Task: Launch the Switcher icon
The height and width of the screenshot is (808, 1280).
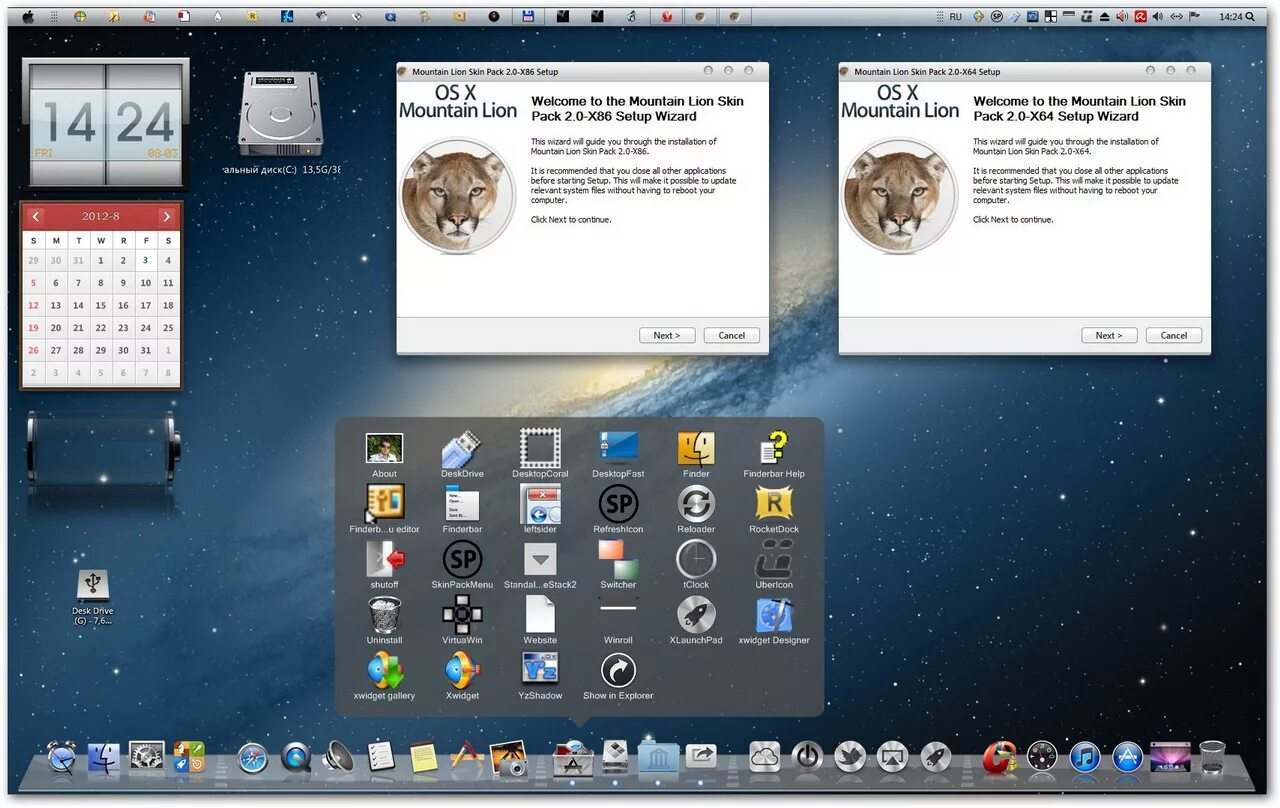Action: (618, 559)
